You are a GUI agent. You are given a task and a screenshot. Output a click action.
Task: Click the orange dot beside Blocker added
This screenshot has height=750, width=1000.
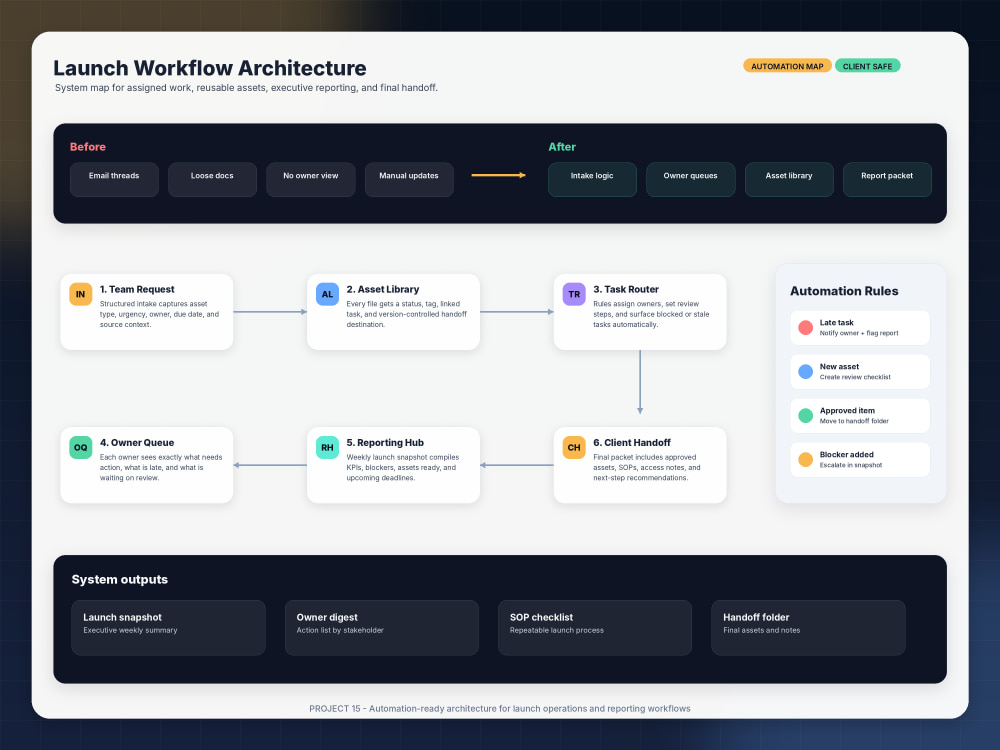click(x=805, y=459)
